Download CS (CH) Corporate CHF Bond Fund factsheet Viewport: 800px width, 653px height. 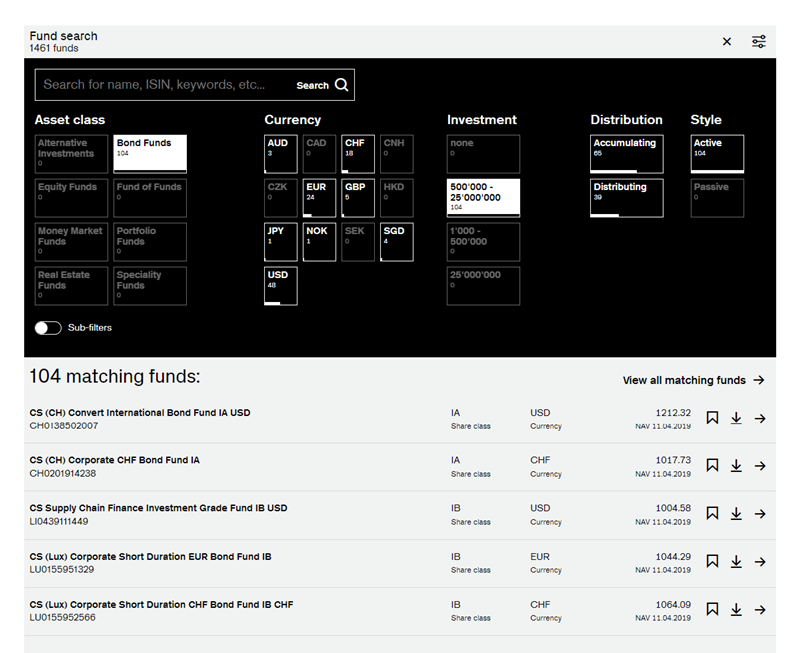736,466
